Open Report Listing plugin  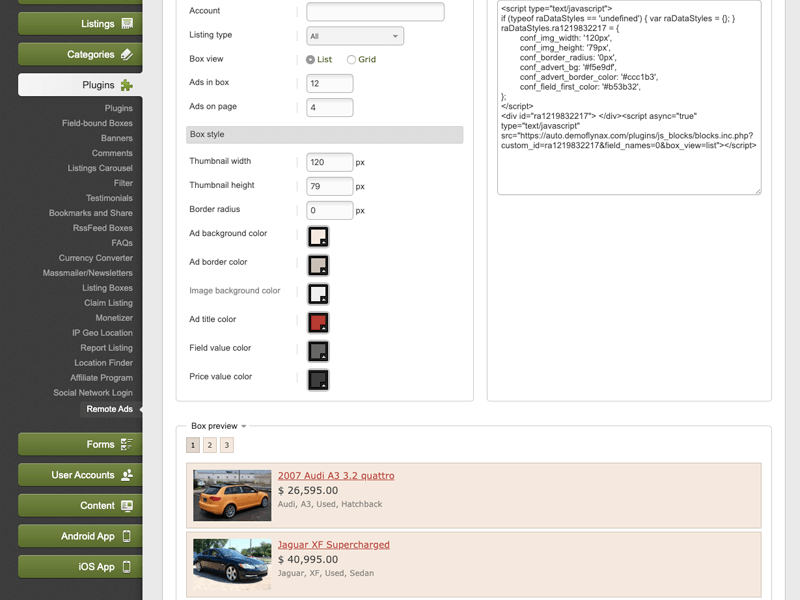[106, 347]
